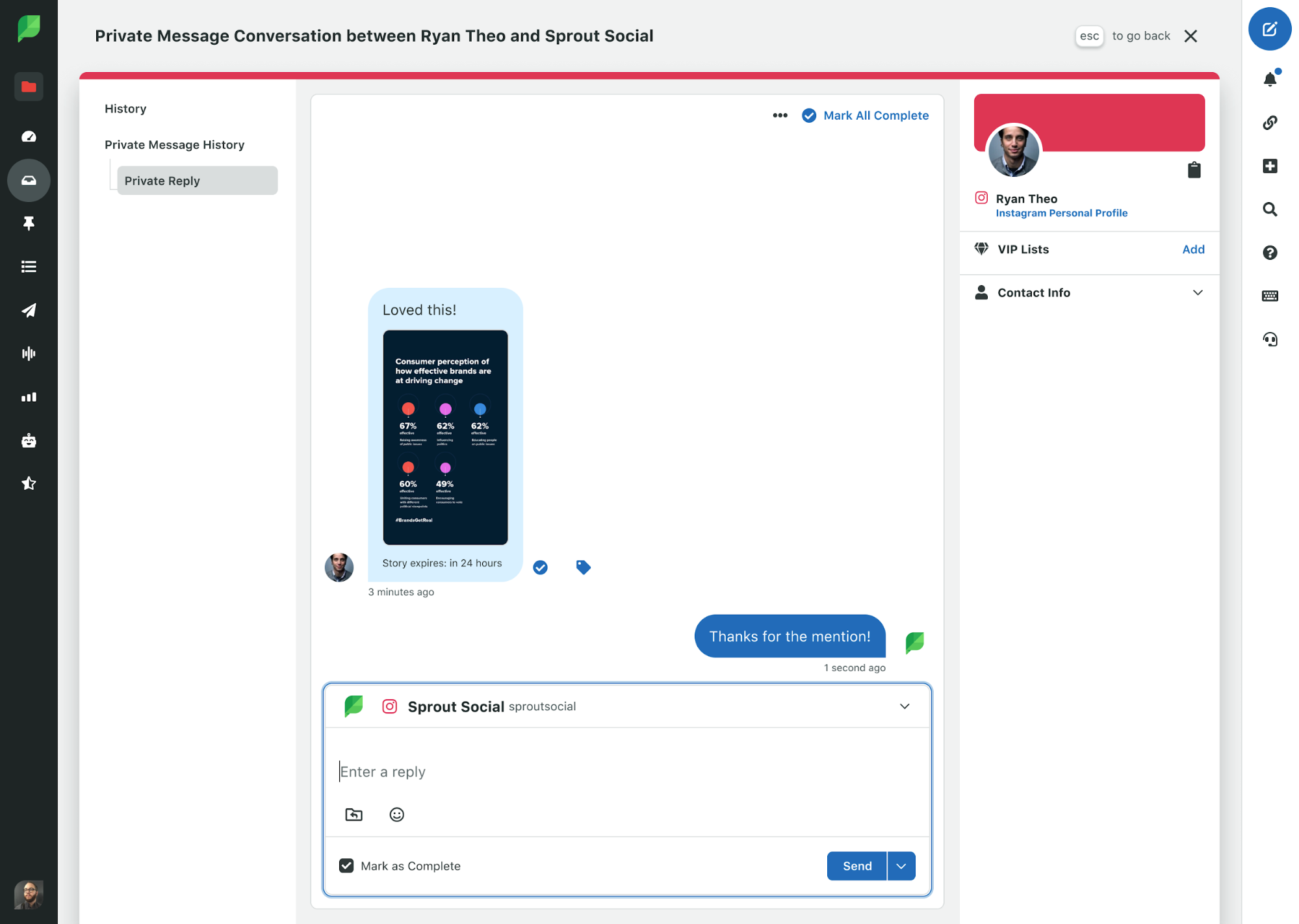Viewport: 1299px width, 924px height.
Task: Click the tag icon beside the message
Action: pyautogui.click(x=583, y=567)
